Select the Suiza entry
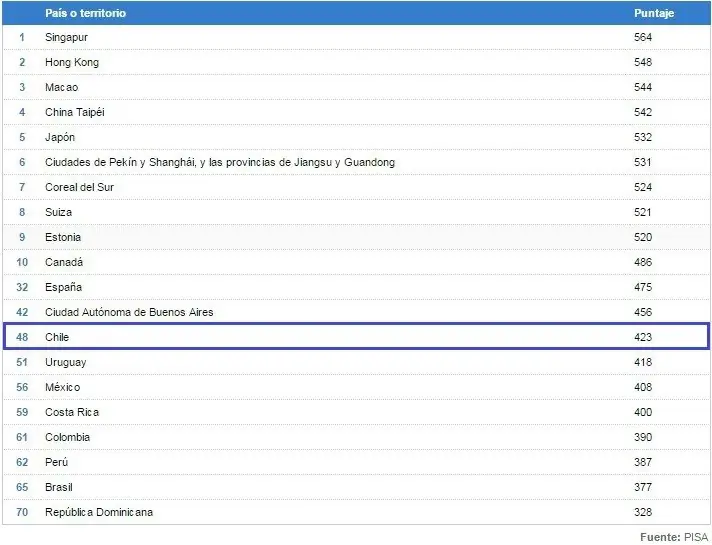Image resolution: width=712 pixels, height=545 pixels. [58, 212]
